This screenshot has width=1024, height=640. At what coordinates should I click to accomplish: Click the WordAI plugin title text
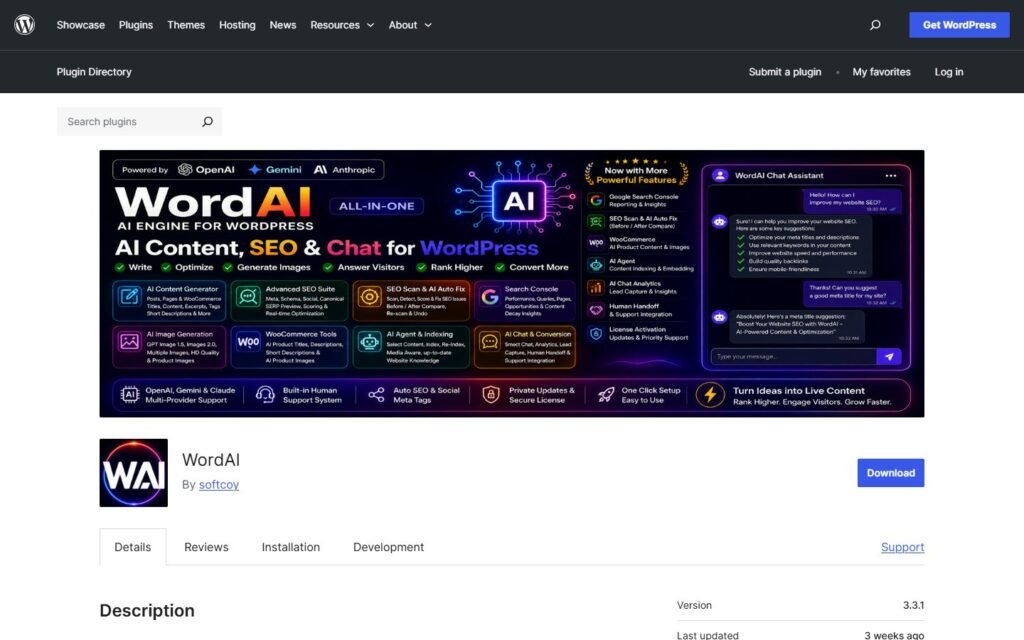pos(211,460)
